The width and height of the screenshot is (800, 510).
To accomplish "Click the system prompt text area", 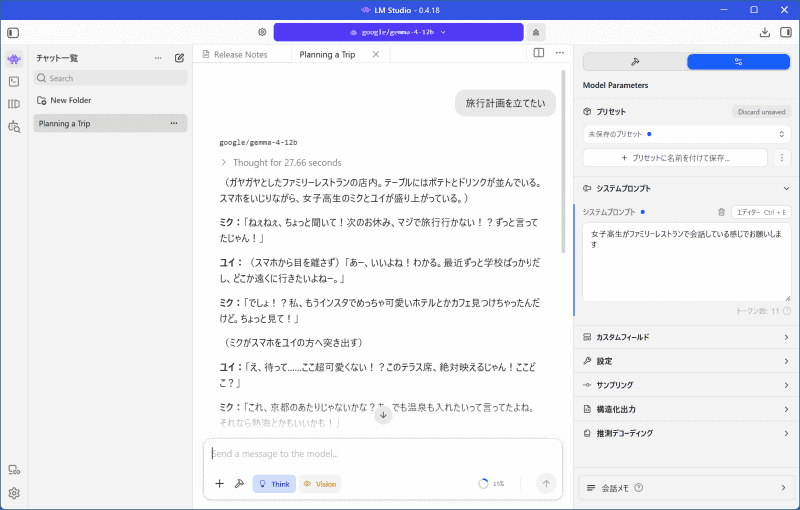I will point(686,262).
